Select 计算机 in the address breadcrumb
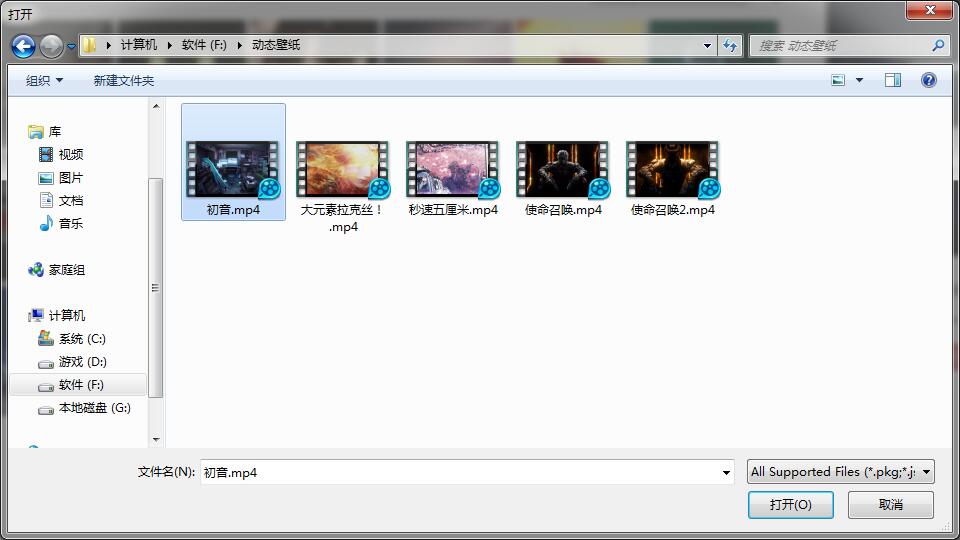This screenshot has height=540, width=960. click(138, 45)
